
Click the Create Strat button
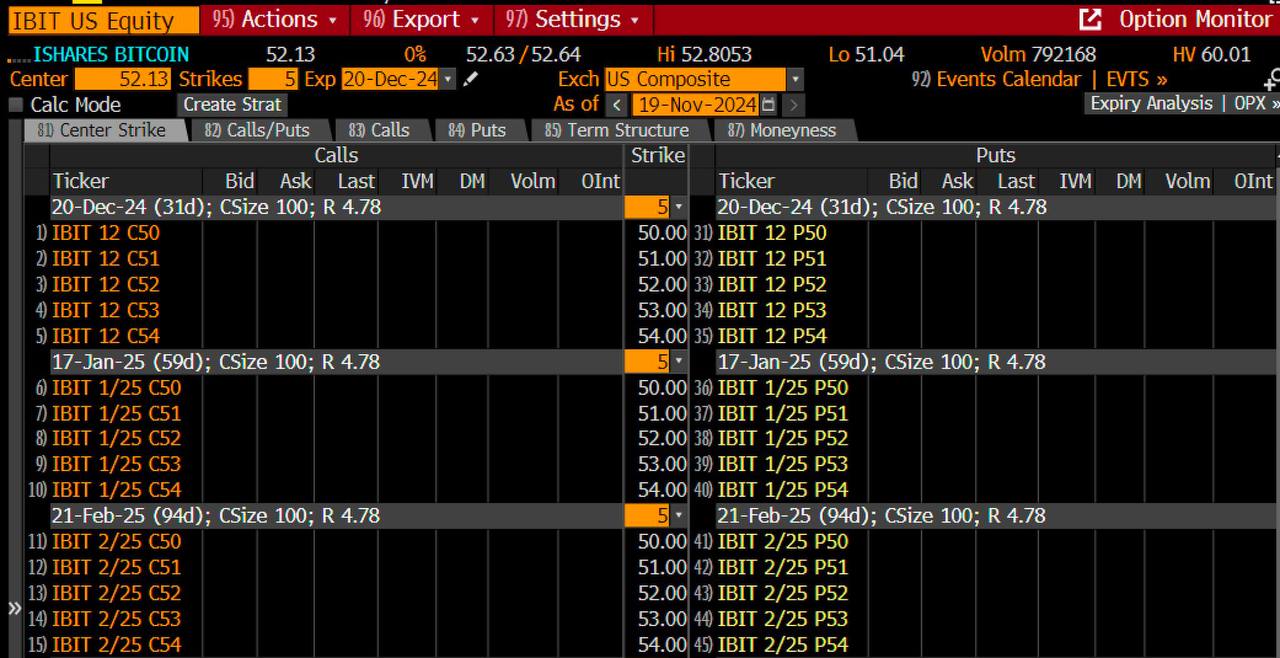[x=233, y=104]
